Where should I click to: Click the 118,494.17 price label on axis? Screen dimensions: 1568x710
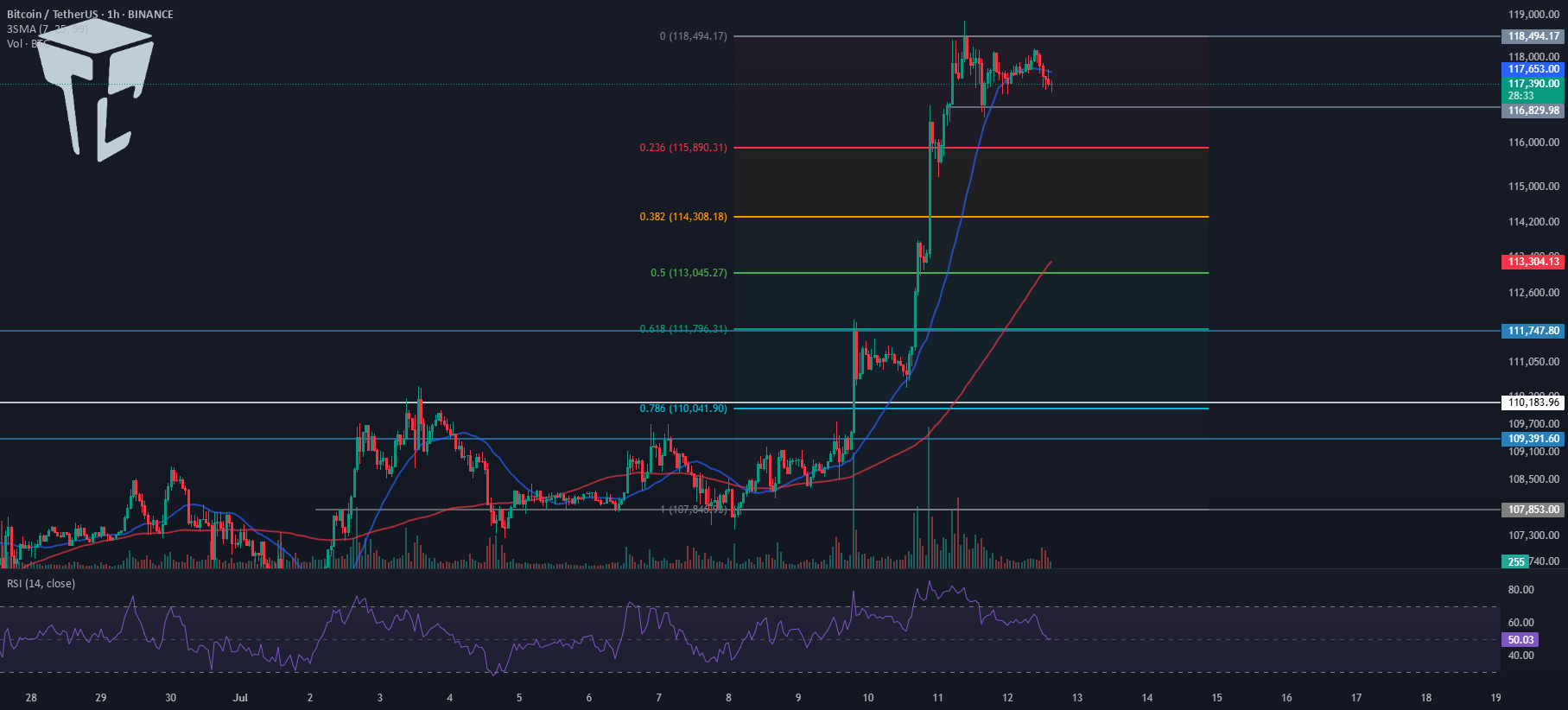(1533, 36)
